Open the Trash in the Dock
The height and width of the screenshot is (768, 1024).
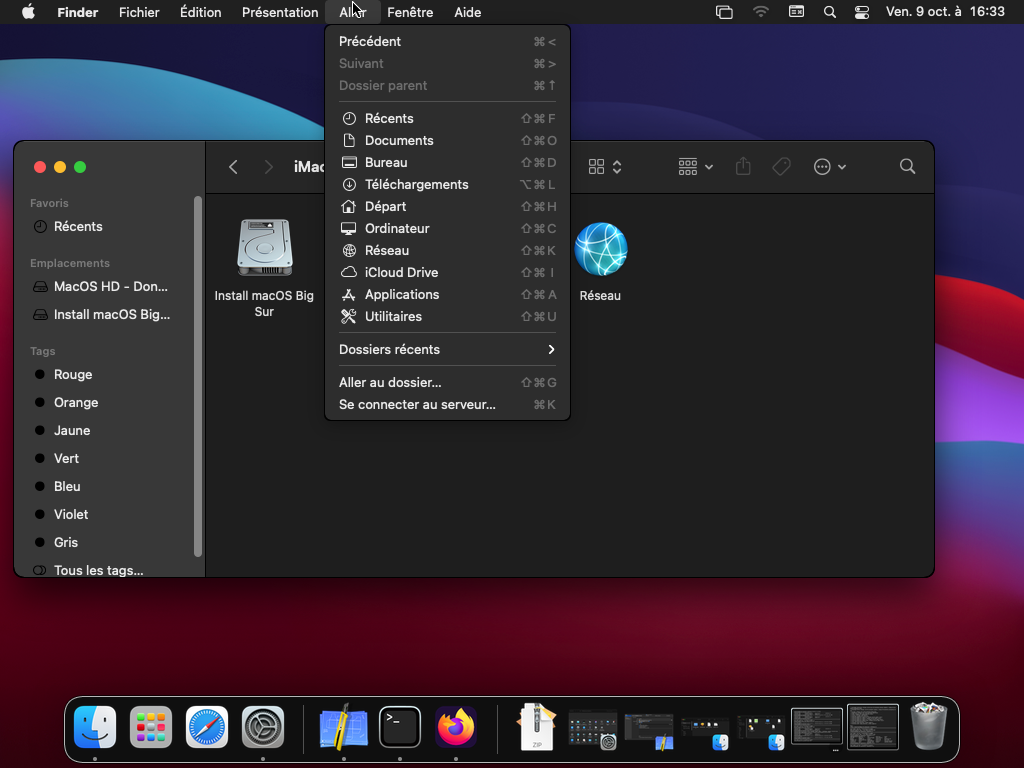point(929,726)
